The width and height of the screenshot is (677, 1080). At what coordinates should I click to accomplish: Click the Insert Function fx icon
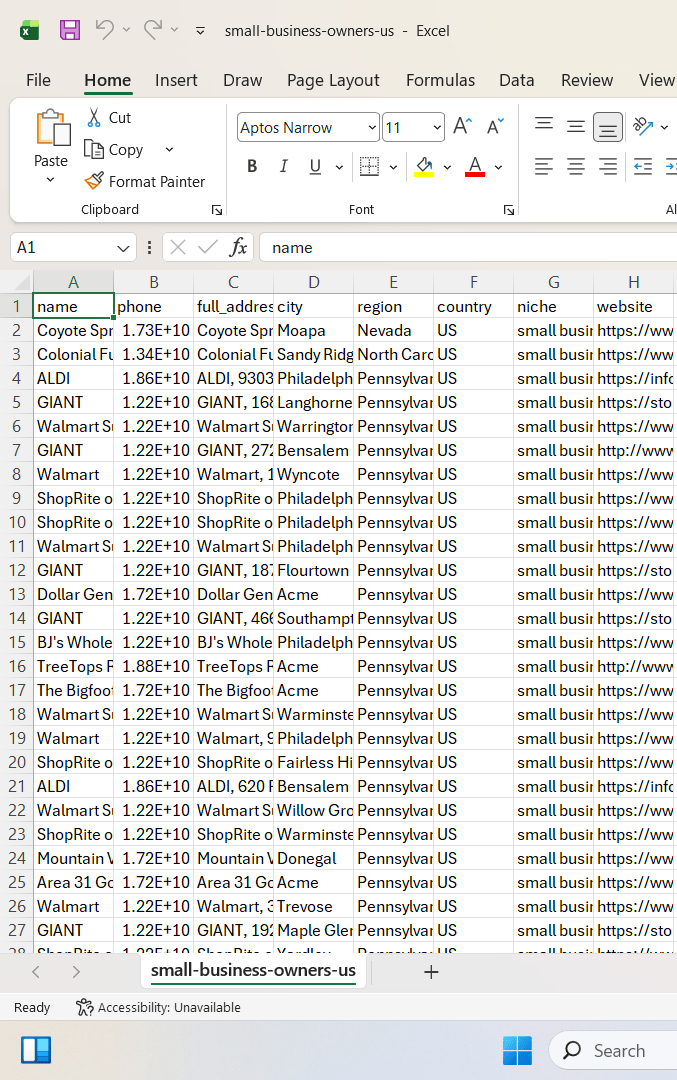pos(238,247)
